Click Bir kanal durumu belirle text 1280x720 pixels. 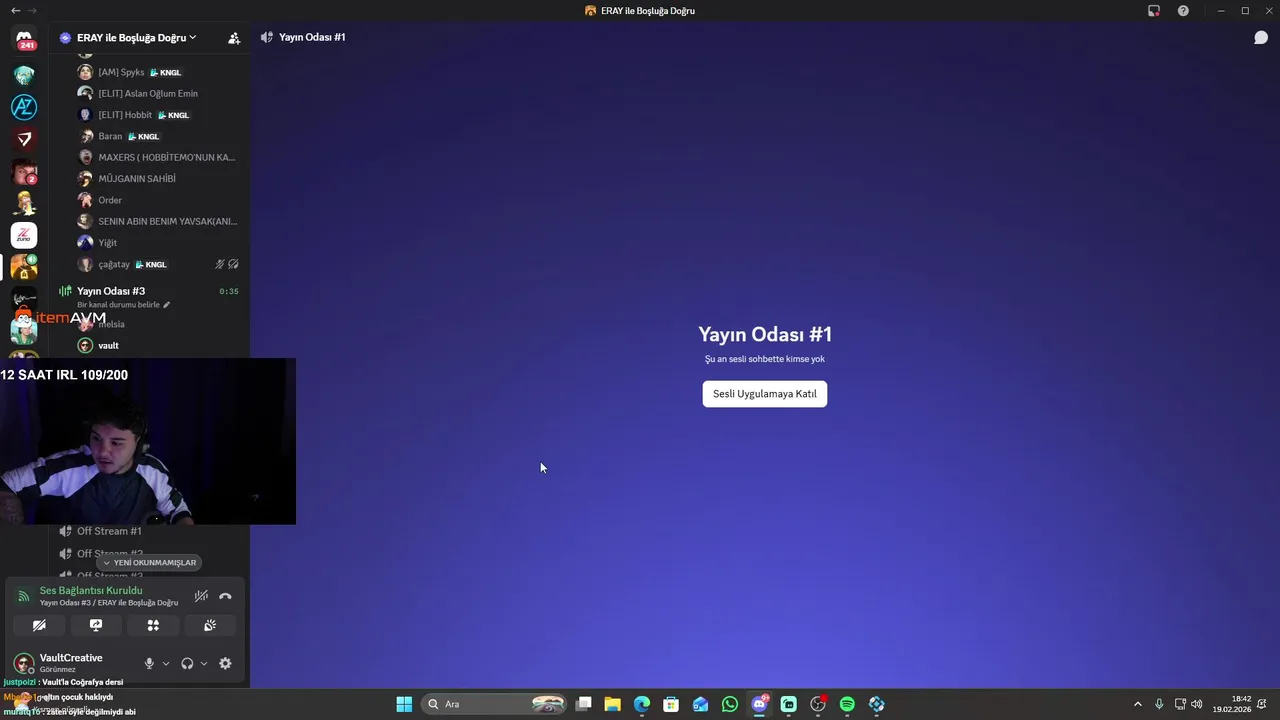118,305
